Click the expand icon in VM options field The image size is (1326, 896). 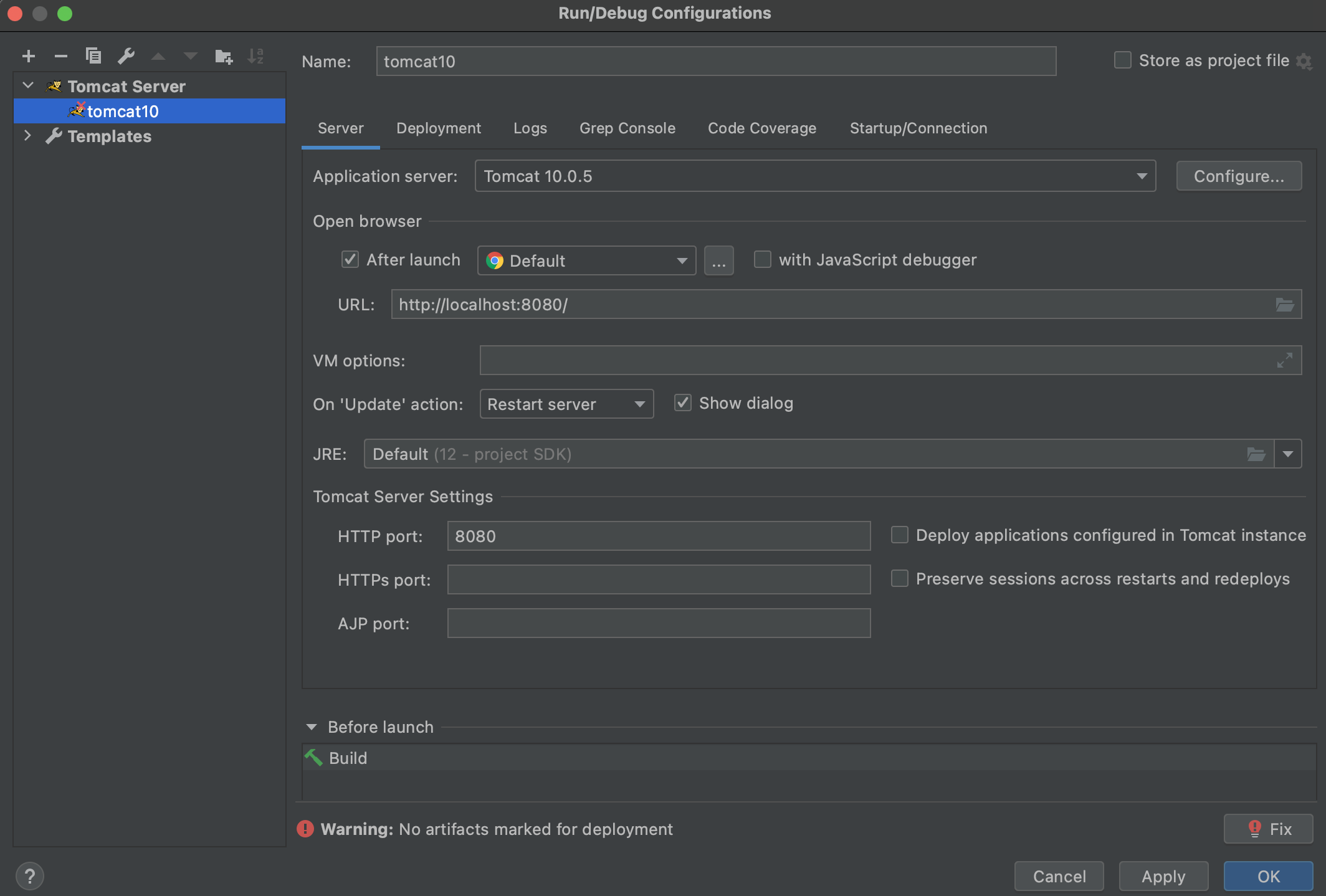[1284, 360]
